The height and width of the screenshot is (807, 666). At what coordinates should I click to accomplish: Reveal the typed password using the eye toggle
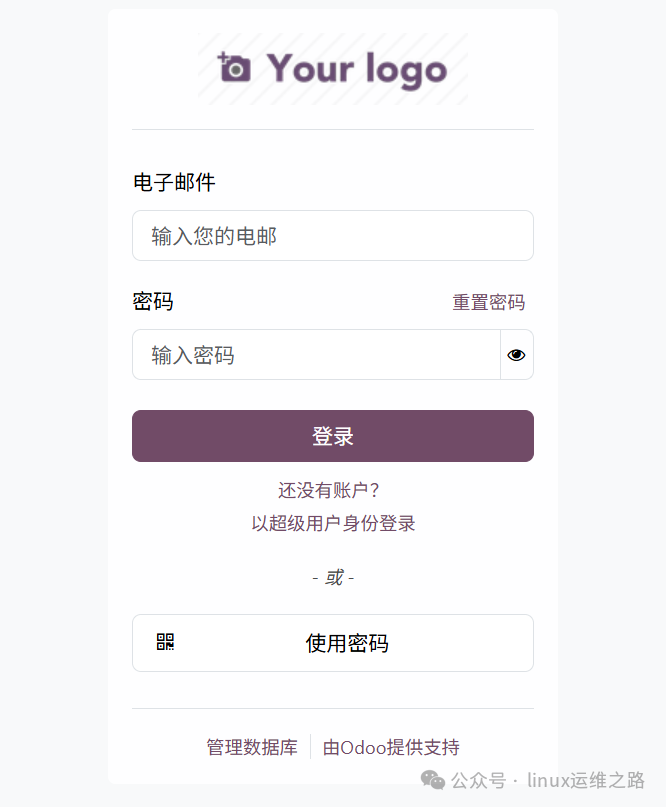(515, 355)
